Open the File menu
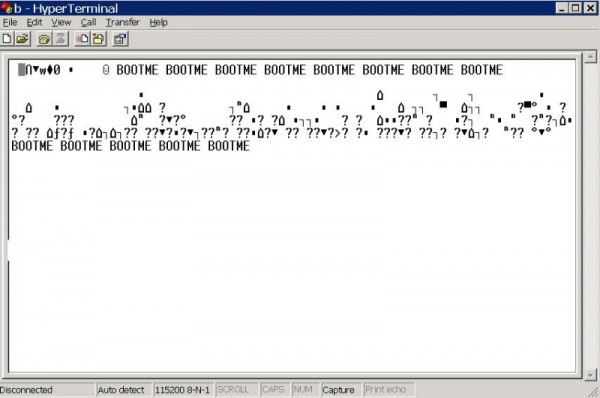The width and height of the screenshot is (600, 398). pyautogui.click(x=10, y=23)
